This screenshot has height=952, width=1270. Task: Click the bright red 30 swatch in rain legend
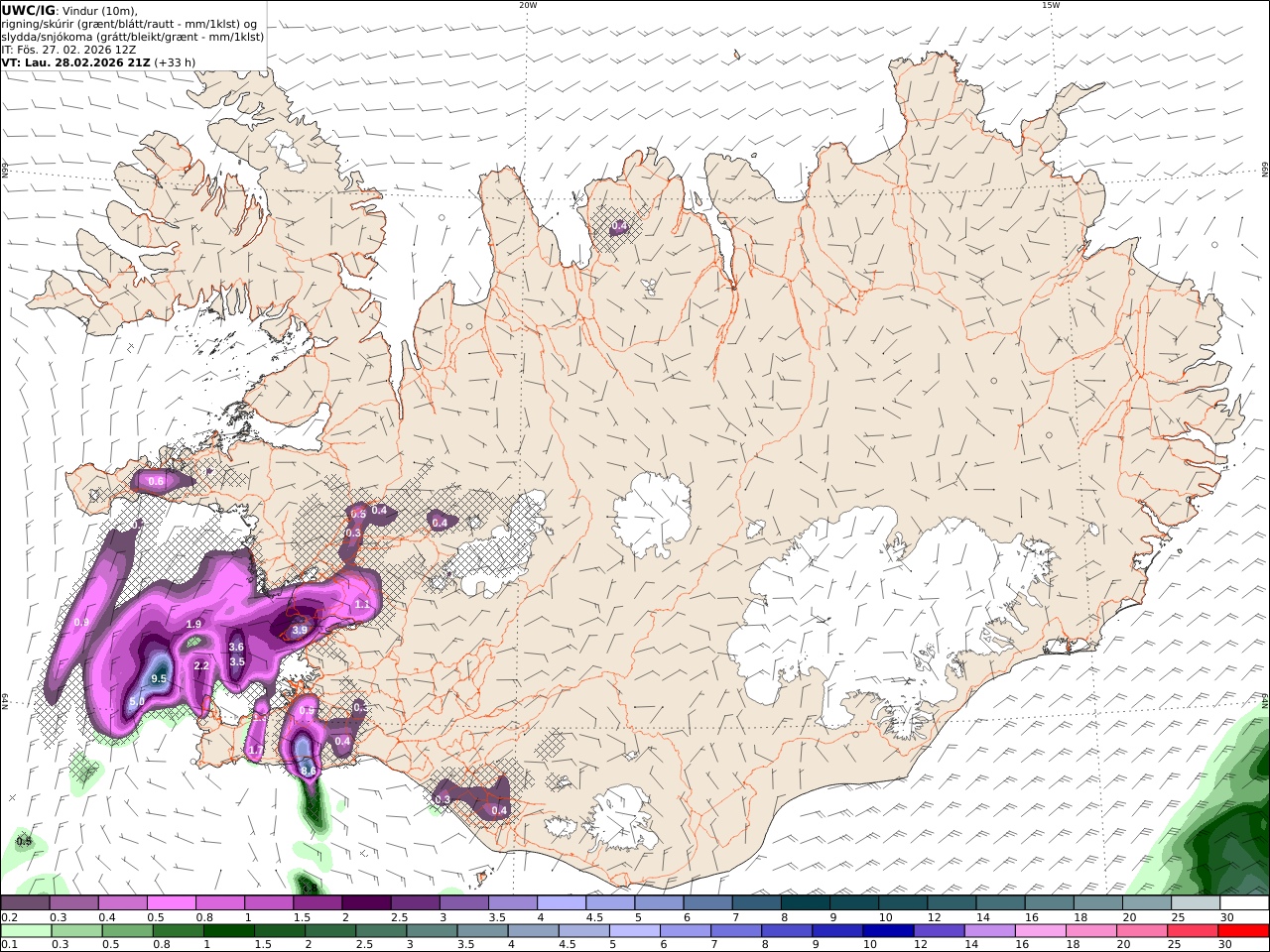1244,931
